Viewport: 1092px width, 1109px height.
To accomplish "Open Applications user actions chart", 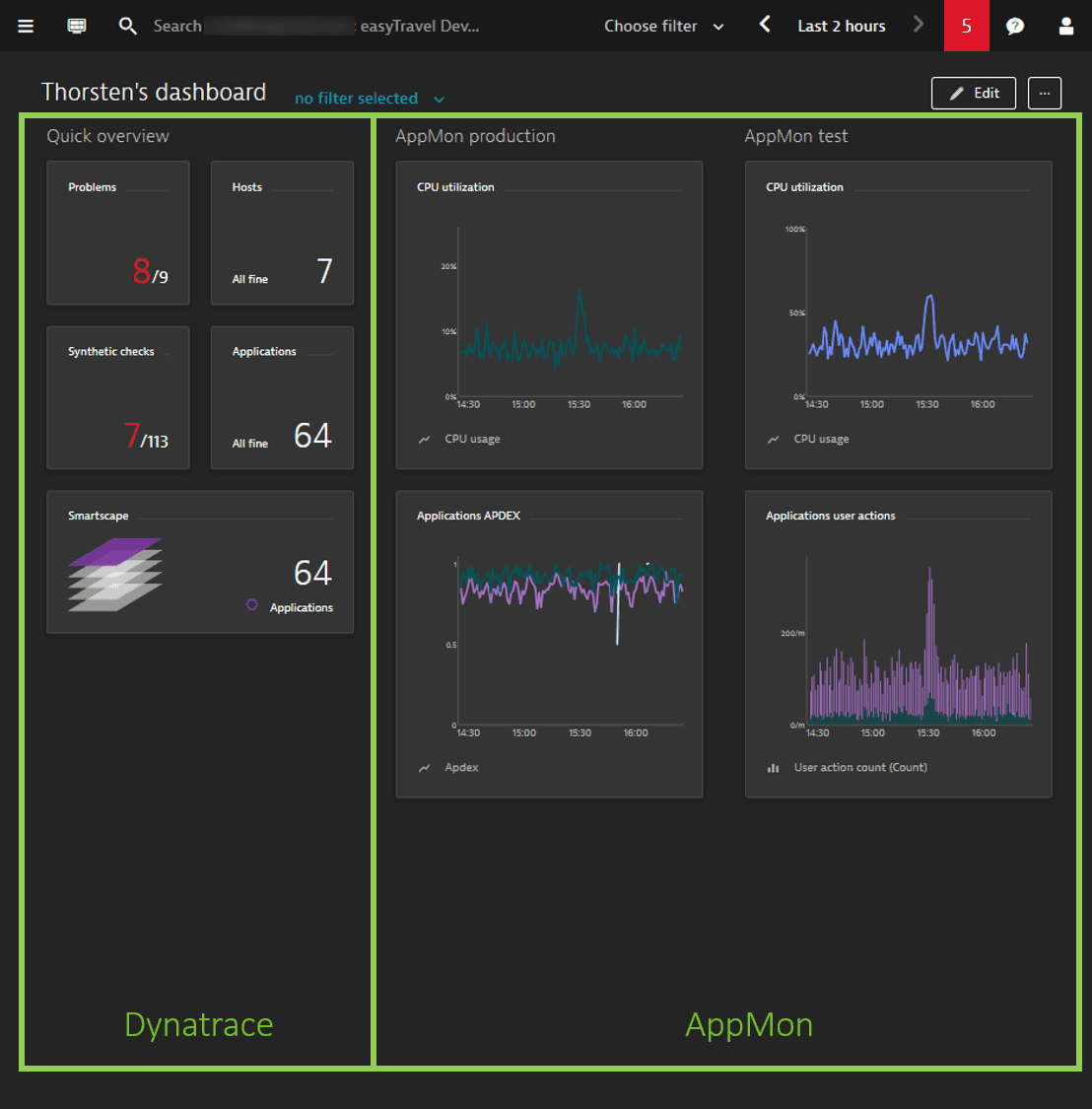I will coord(898,644).
